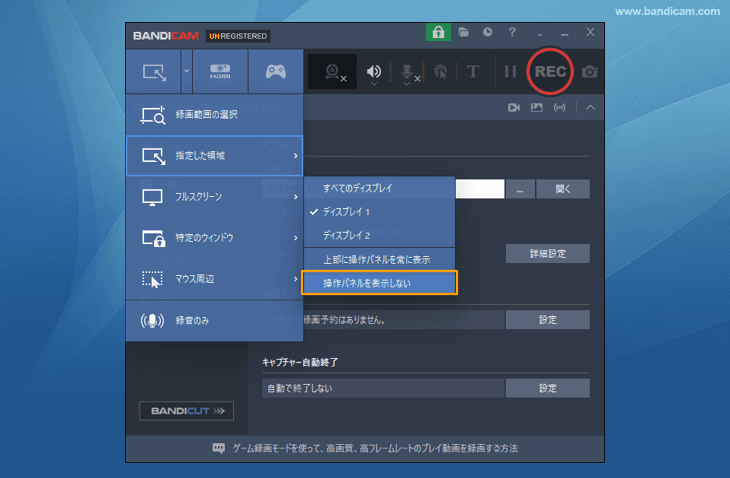This screenshot has height=478, width=730.
Task: Select 上部に操作パネルを常に表示 option
Action: point(379,259)
